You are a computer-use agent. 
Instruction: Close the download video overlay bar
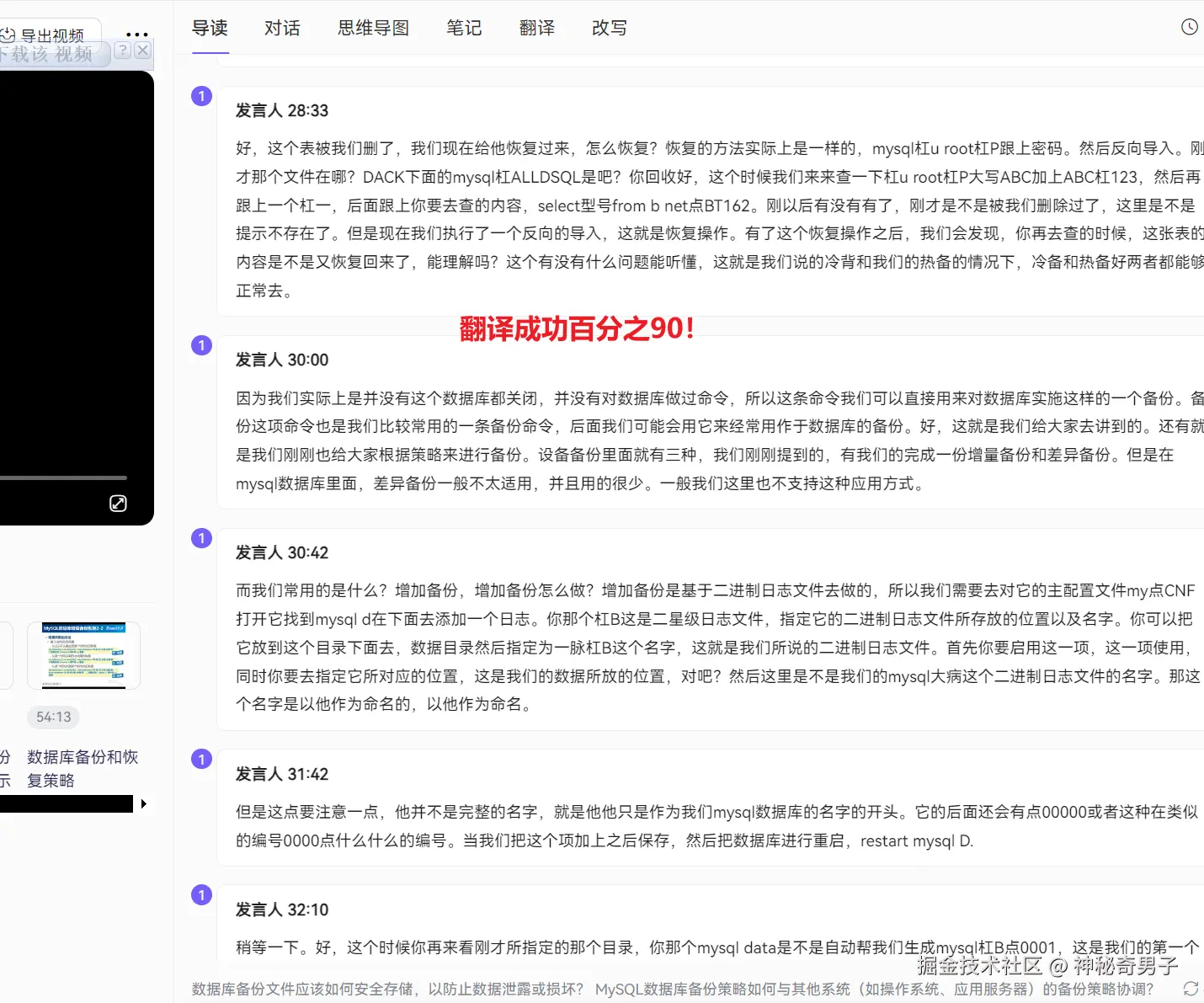click(142, 51)
